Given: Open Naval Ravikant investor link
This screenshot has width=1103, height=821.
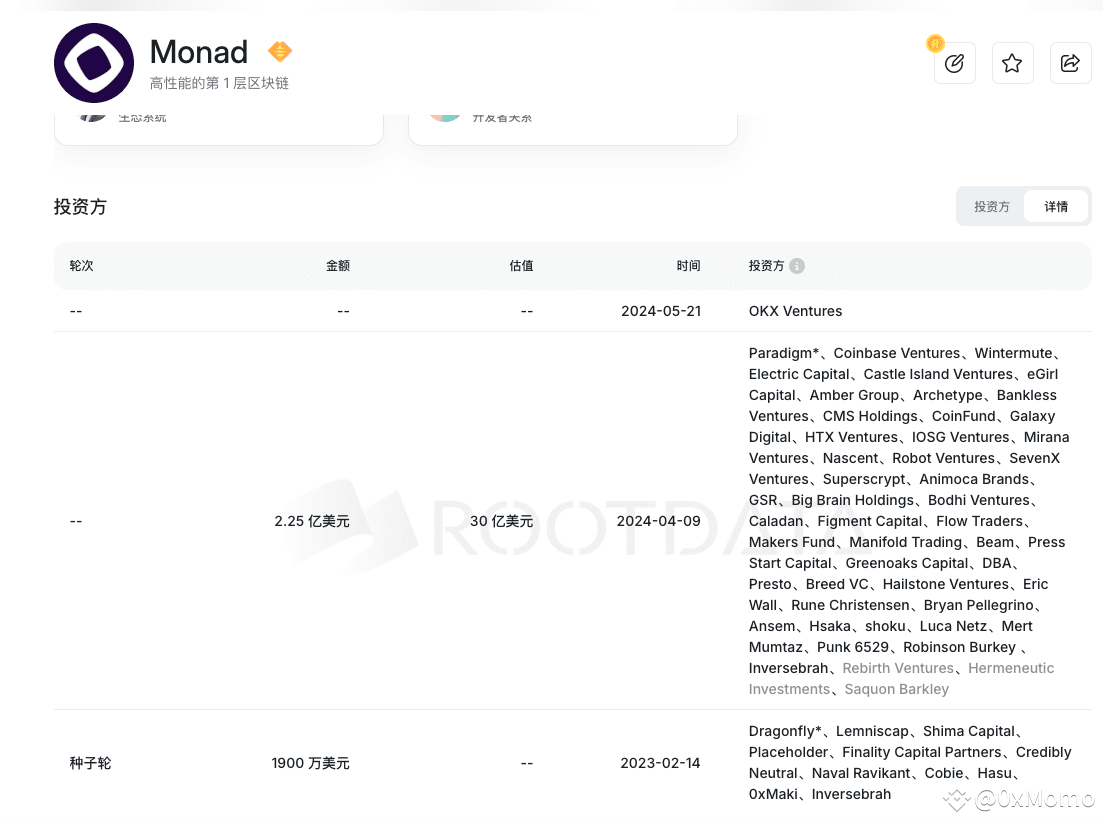Looking at the screenshot, I should tap(861, 773).
